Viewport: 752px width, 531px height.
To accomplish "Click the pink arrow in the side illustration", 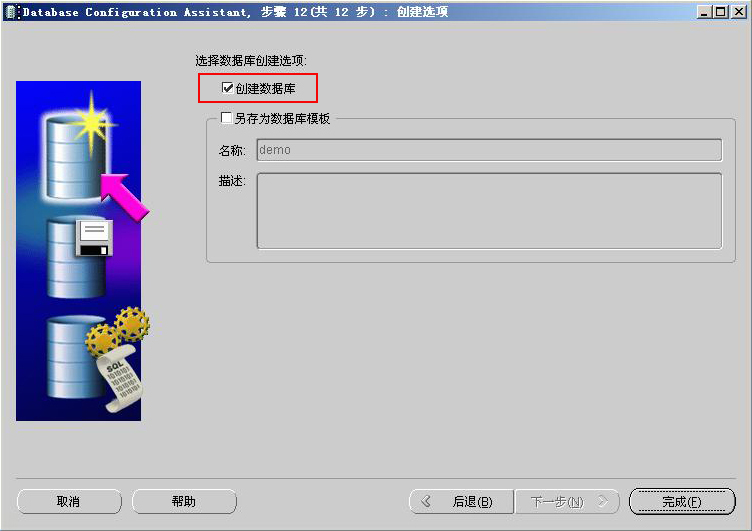I will [126, 194].
